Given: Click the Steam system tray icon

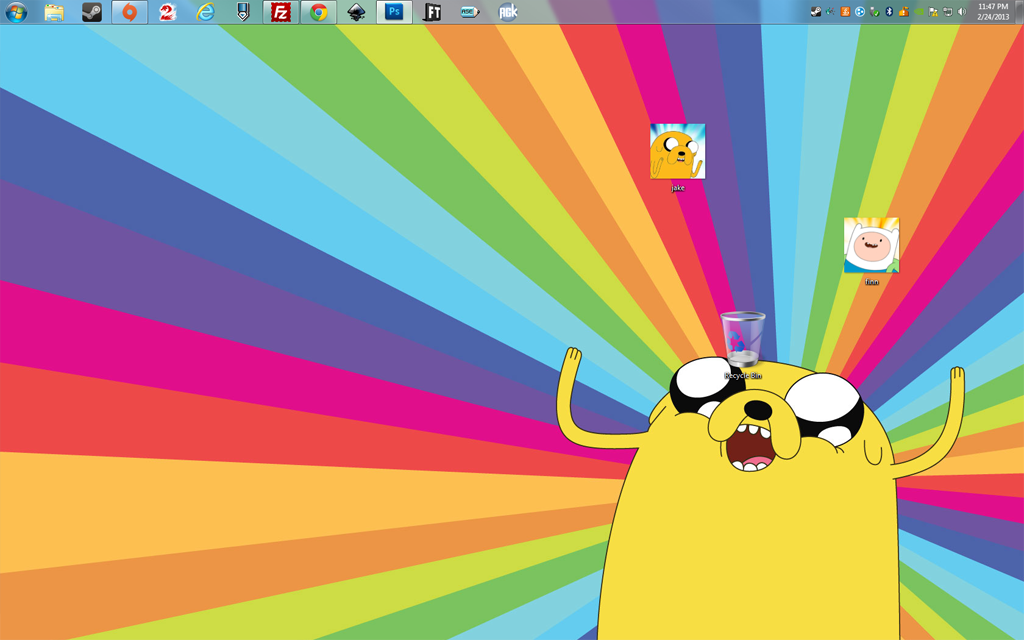Looking at the screenshot, I should pos(816,11).
